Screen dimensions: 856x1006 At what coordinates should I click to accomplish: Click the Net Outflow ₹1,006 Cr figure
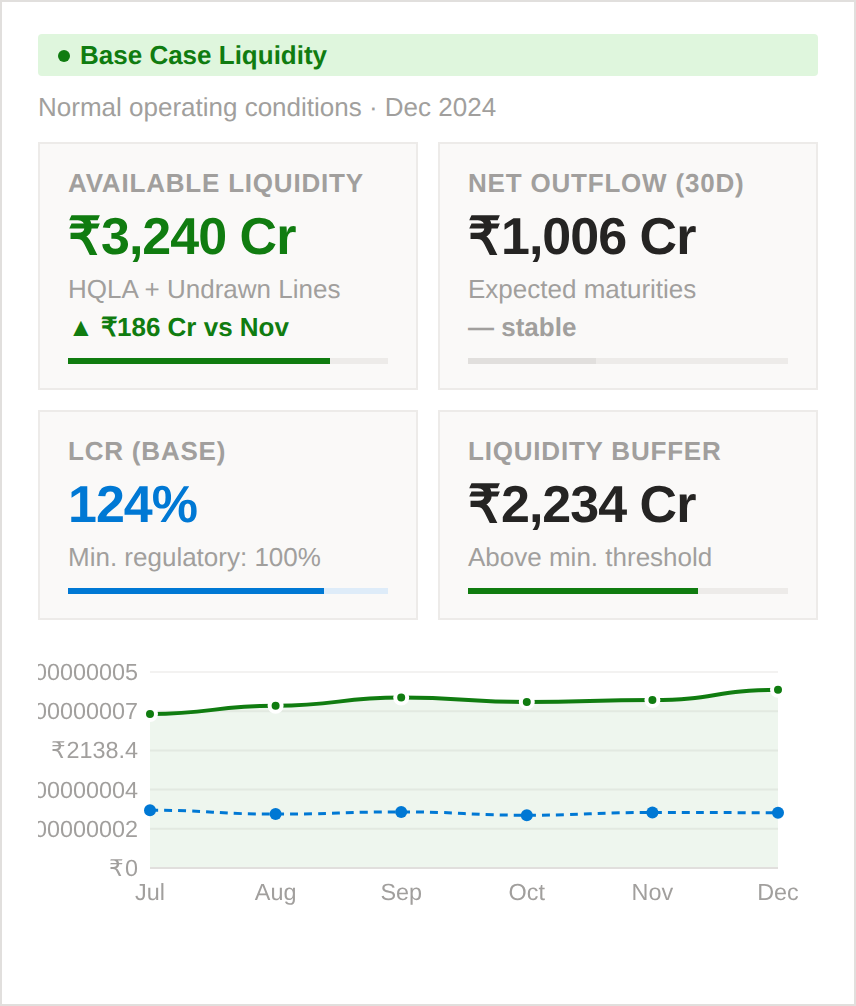582,237
